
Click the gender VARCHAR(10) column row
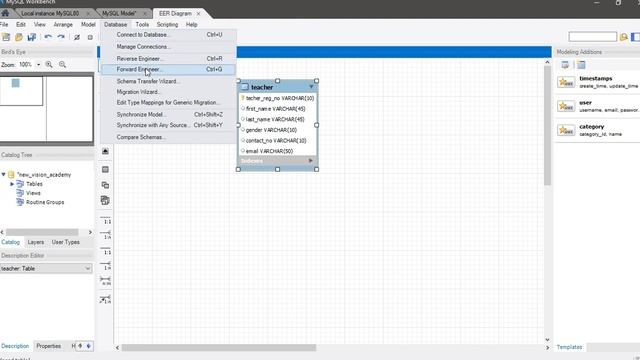[277, 130]
